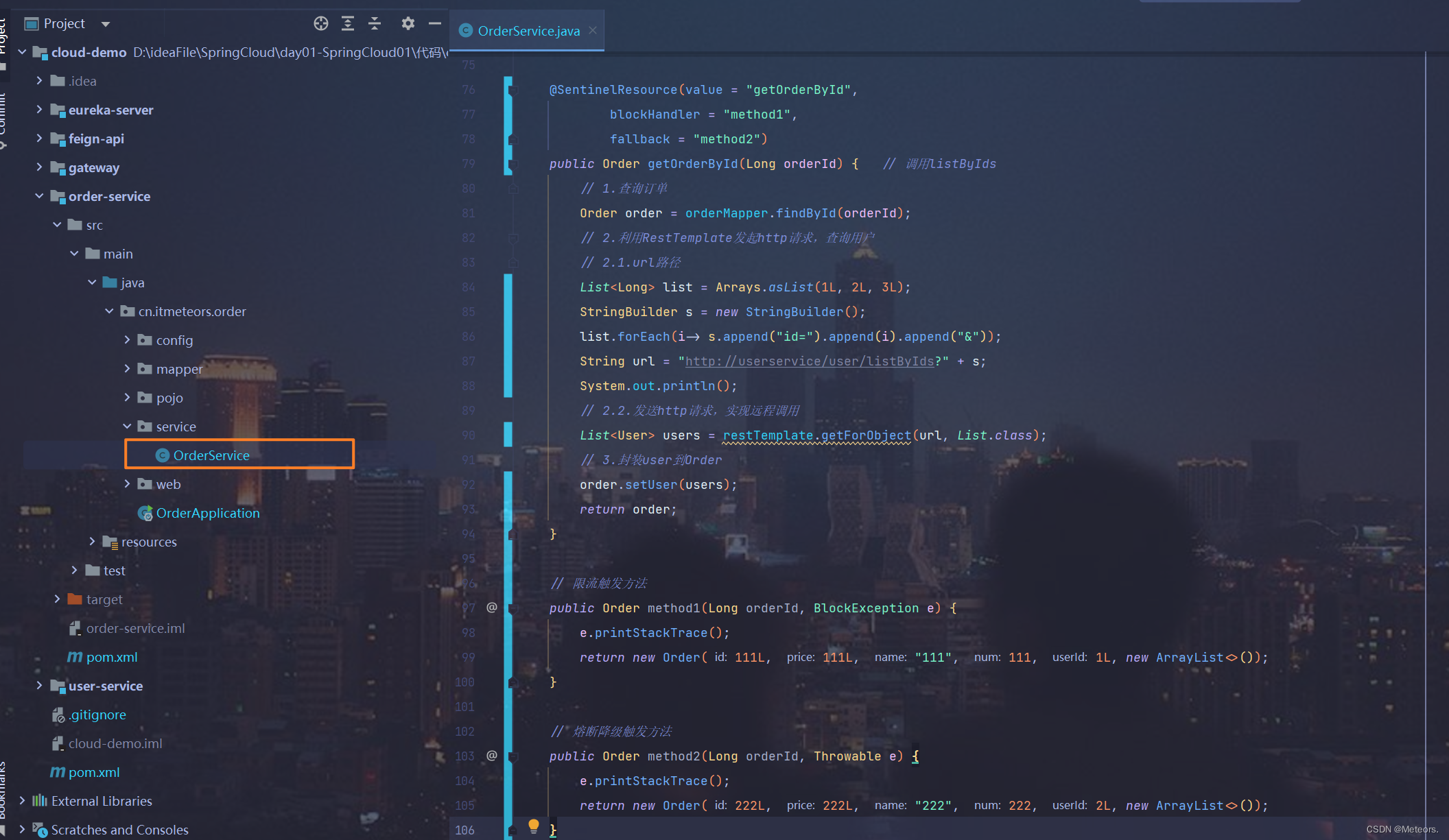The image size is (1449, 840).
Task: Fold getOrderById method at line 79 gutter
Action: coord(513,164)
